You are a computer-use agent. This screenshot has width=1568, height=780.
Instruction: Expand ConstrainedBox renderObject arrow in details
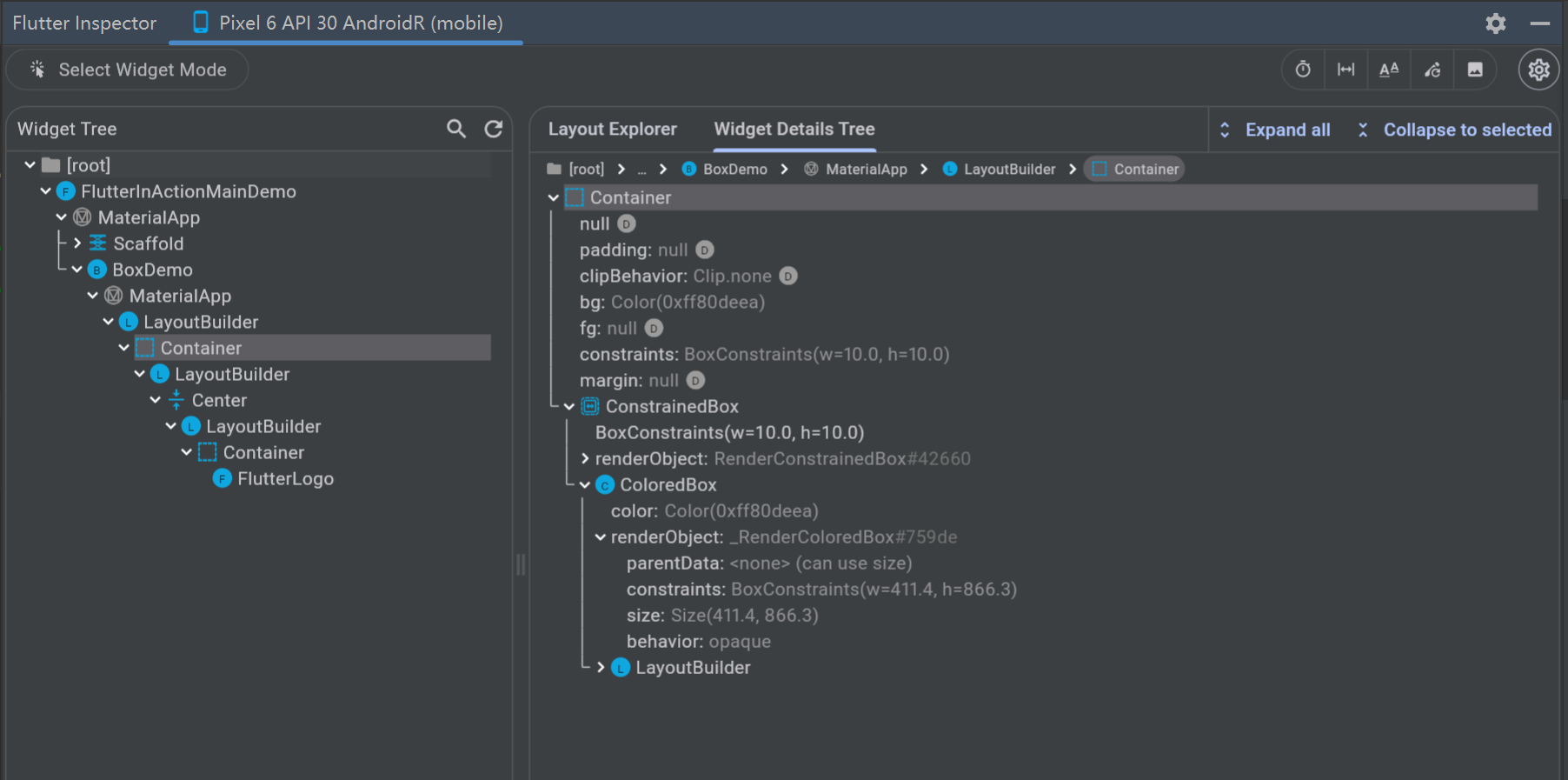585,458
